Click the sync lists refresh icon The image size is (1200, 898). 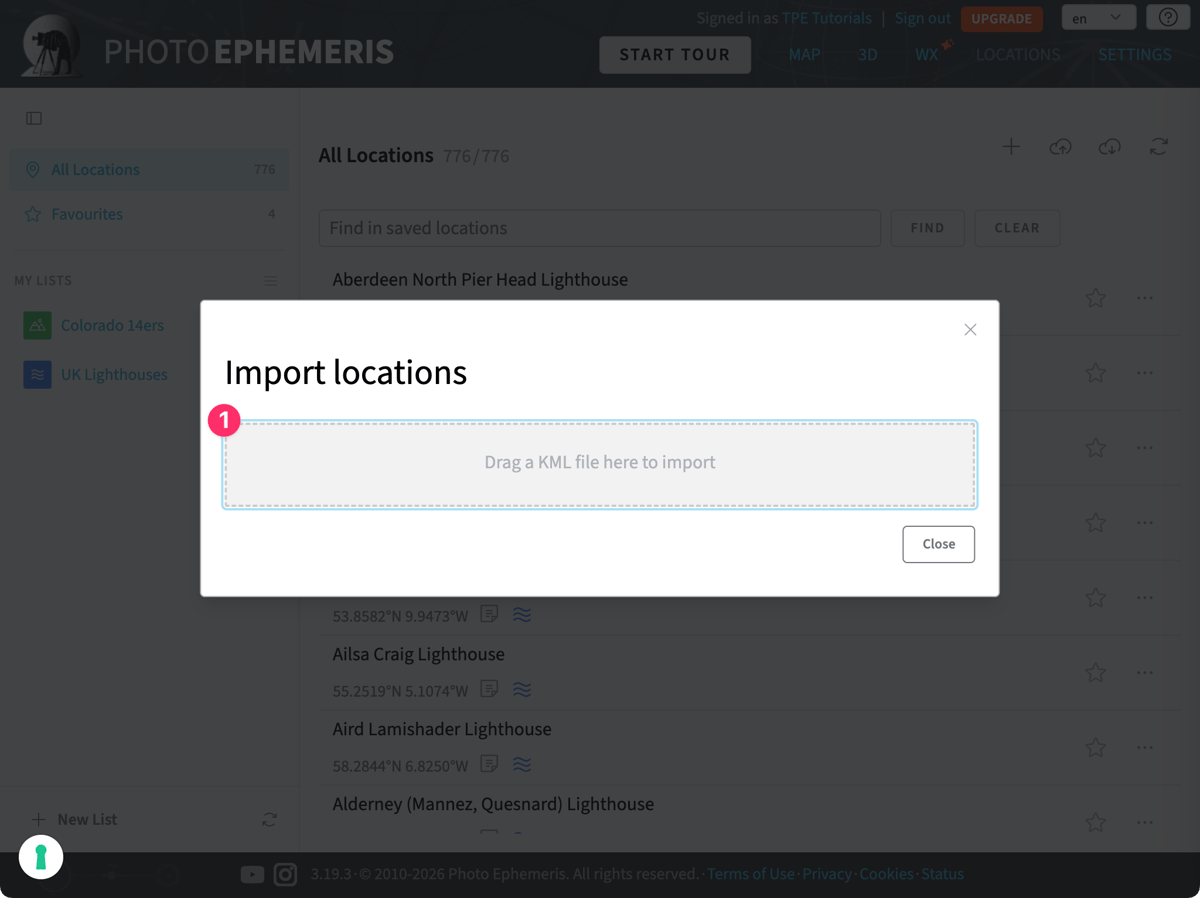(x=269, y=819)
